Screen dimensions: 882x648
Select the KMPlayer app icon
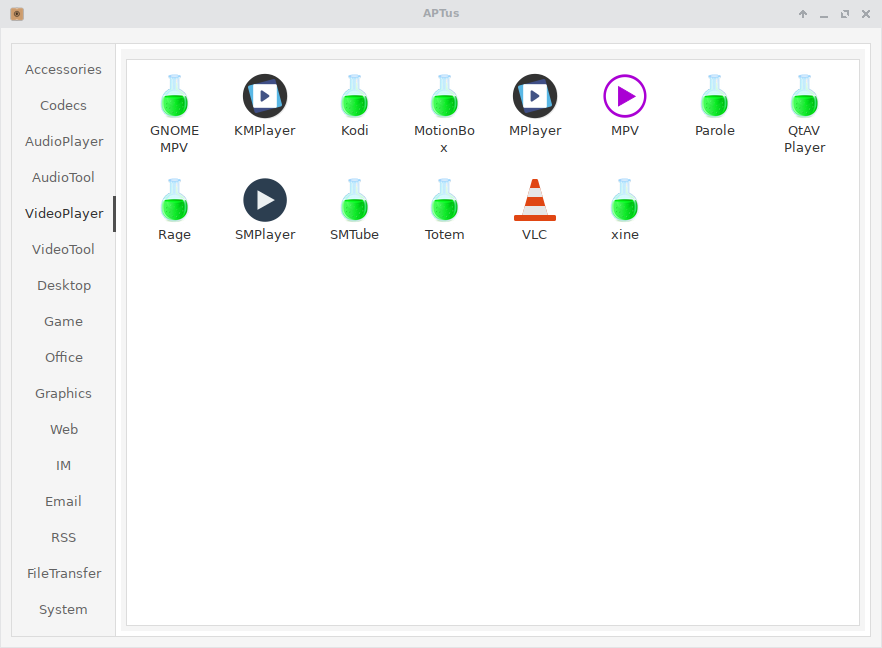click(265, 96)
